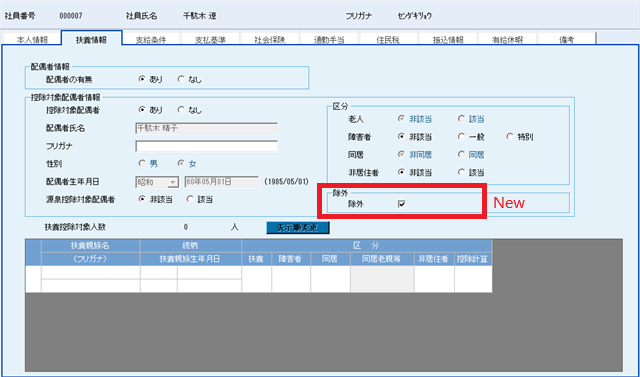Click the spouse フリガナ input field
The image size is (640, 377).
[207, 146]
